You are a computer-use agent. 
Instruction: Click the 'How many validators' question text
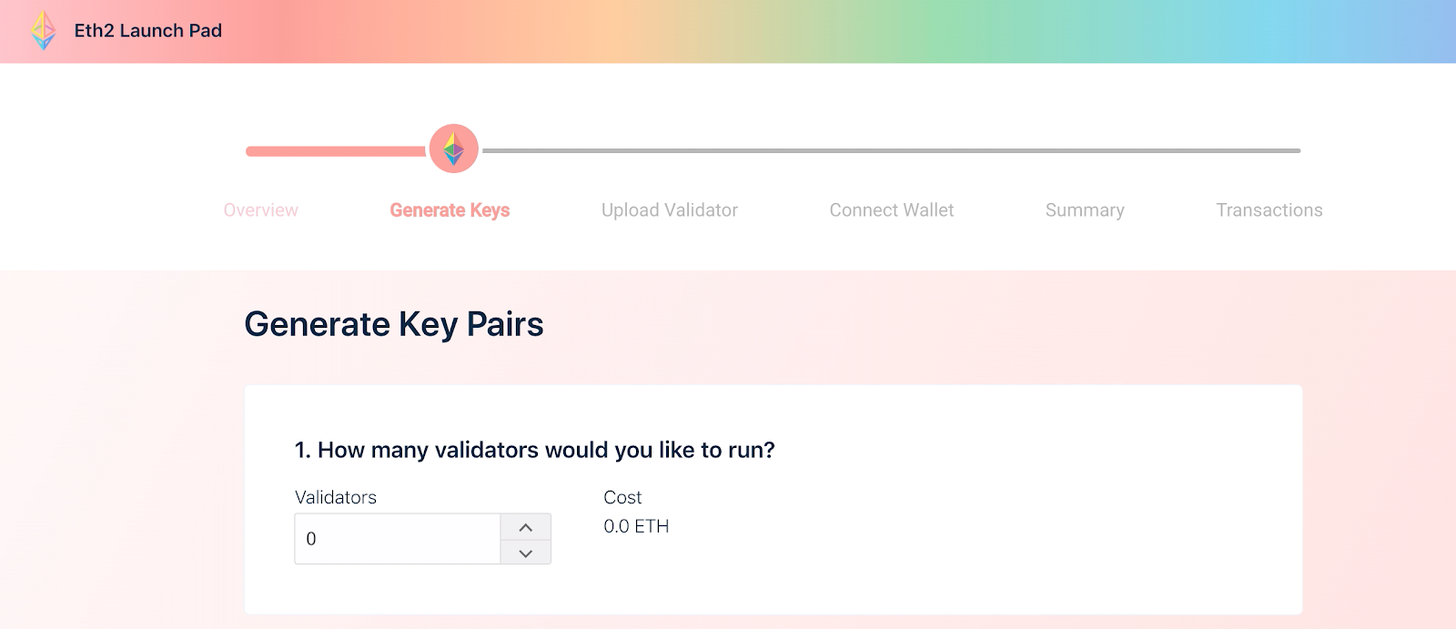tap(535, 450)
